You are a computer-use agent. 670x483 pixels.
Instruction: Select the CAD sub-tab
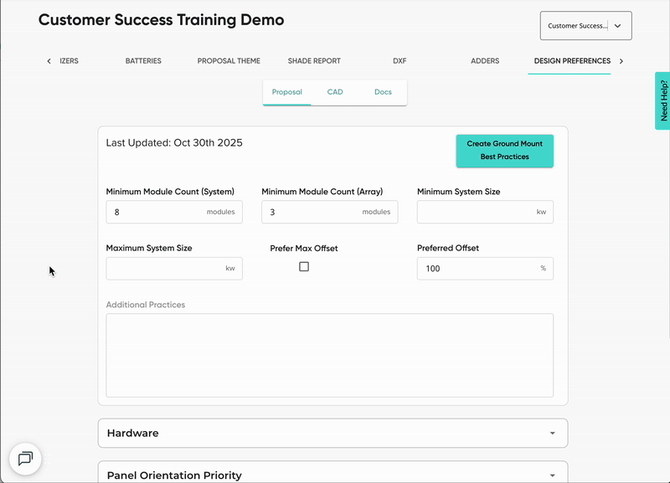(x=335, y=92)
